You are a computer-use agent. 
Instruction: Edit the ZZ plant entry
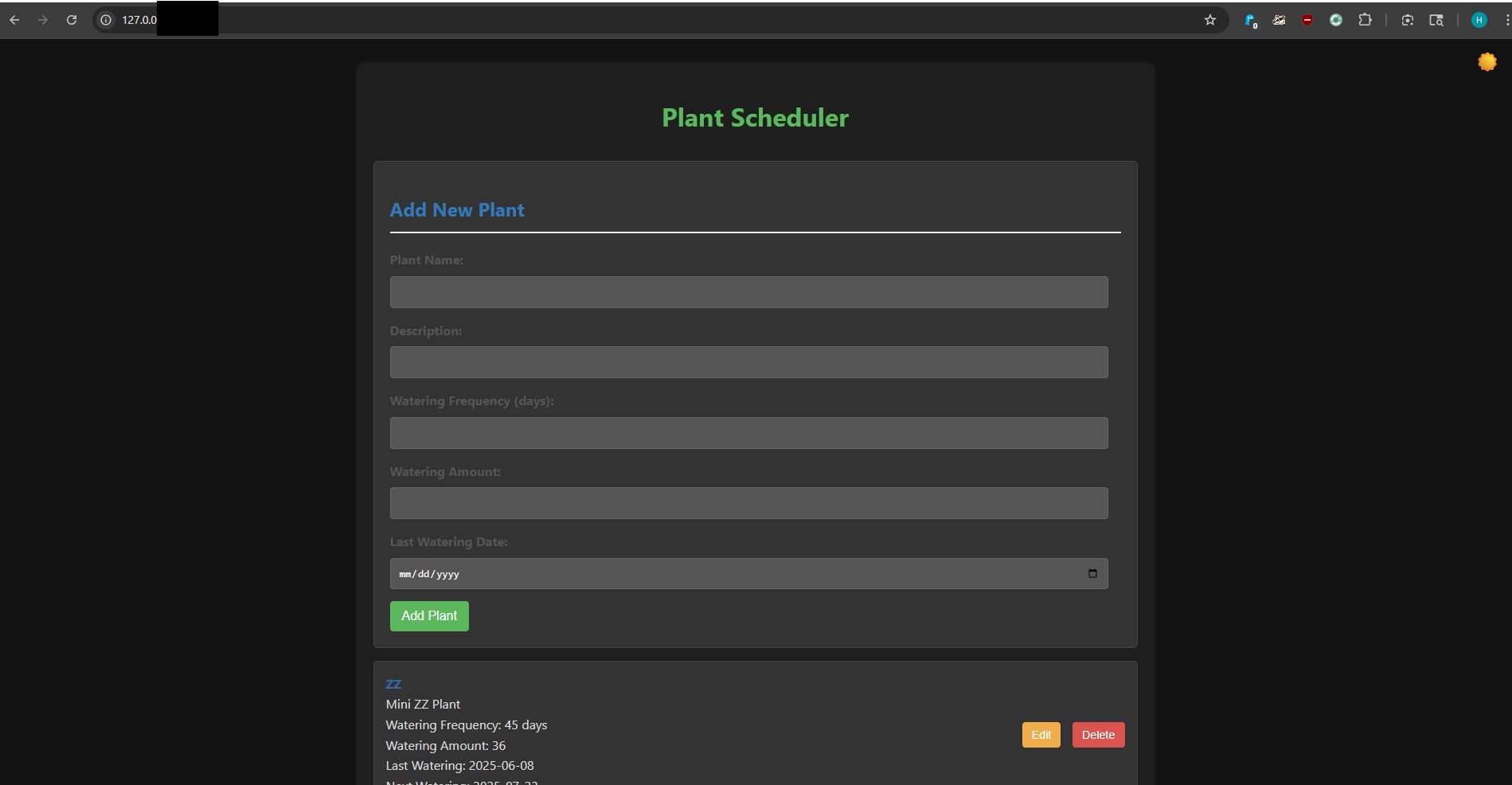pyautogui.click(x=1041, y=735)
